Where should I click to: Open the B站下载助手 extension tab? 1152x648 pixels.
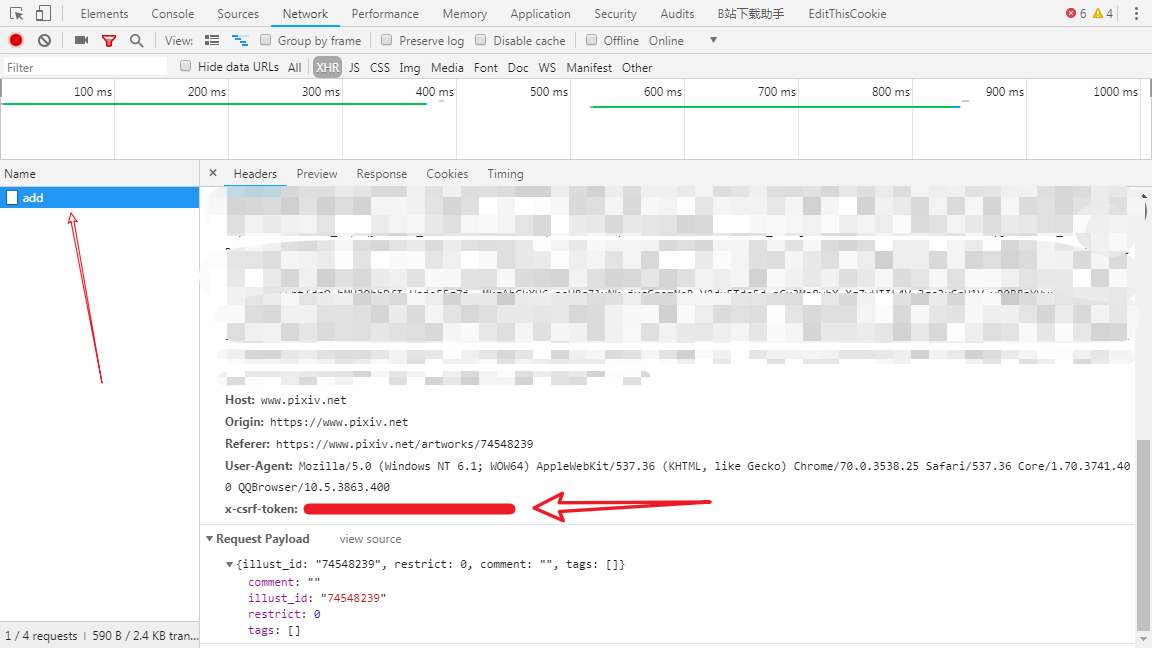click(x=751, y=13)
